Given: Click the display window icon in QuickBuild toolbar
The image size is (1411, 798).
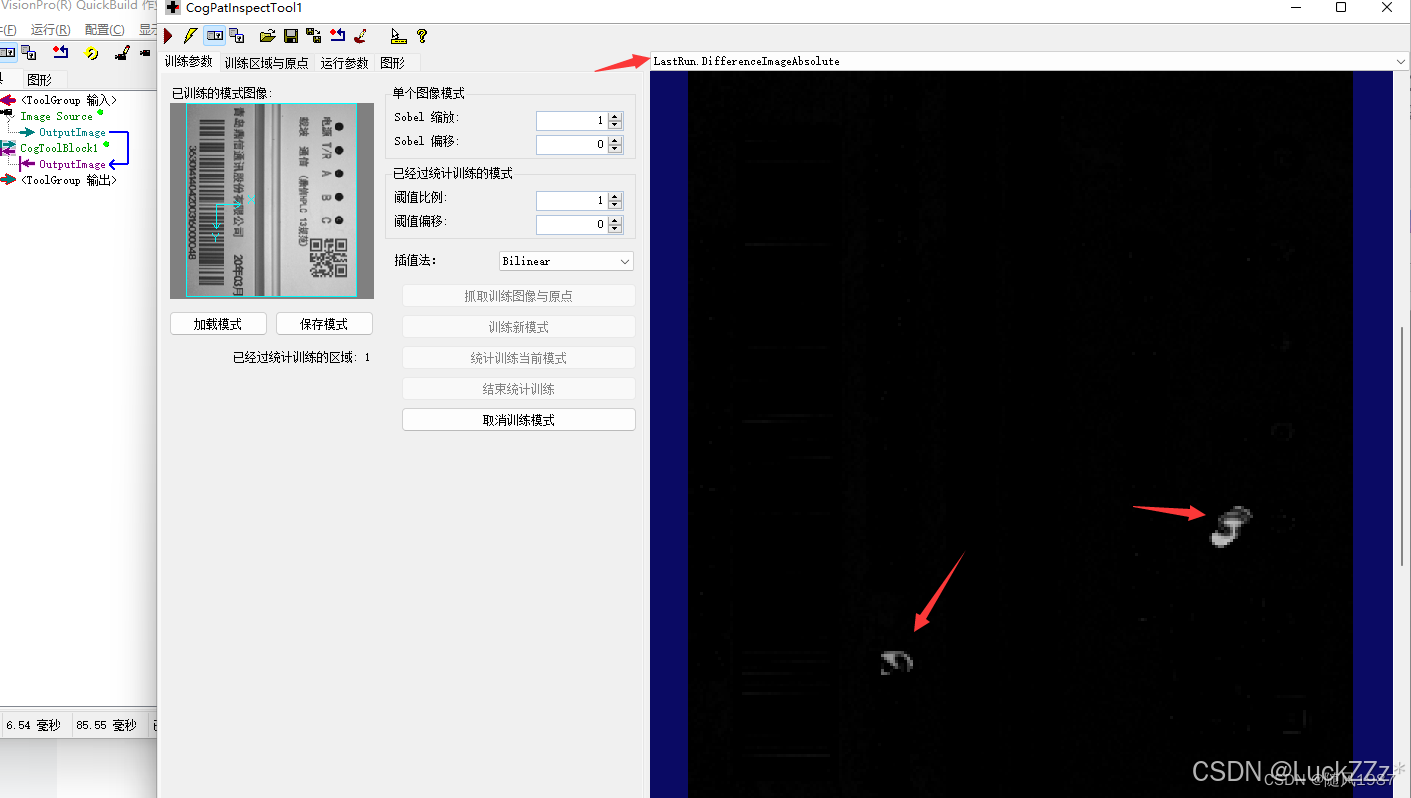Looking at the screenshot, I should click(7, 53).
